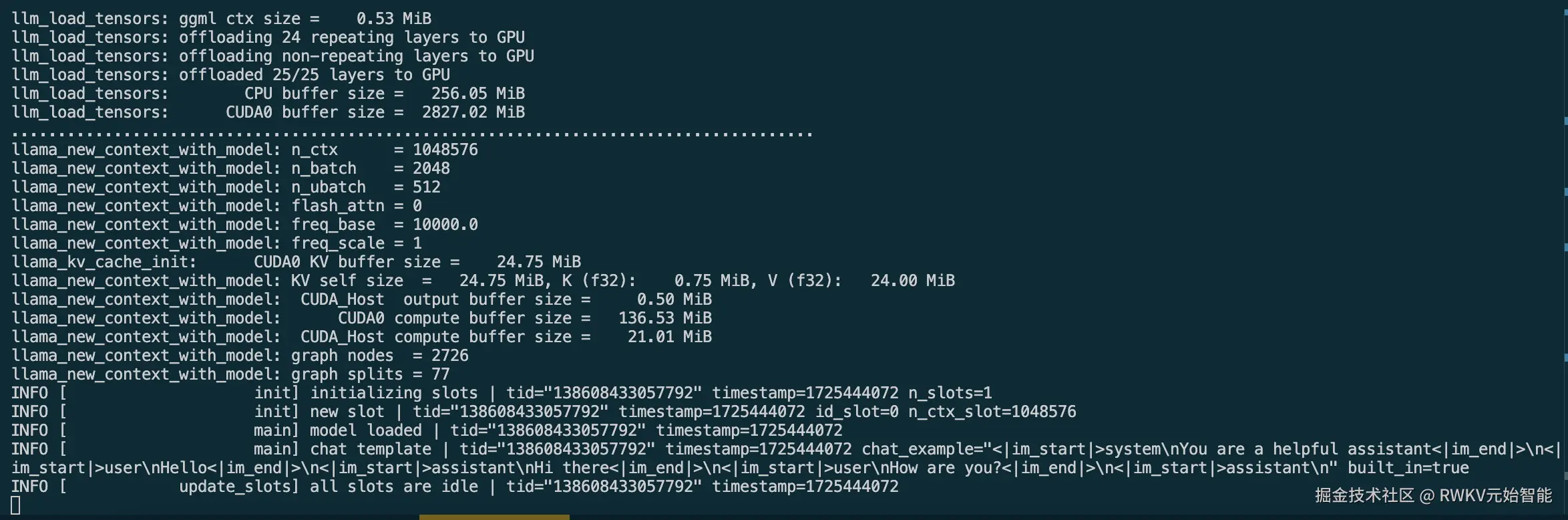Viewport: 1568px width, 520px height.
Task: Click the n_ubatch value 512
Action: pos(426,187)
